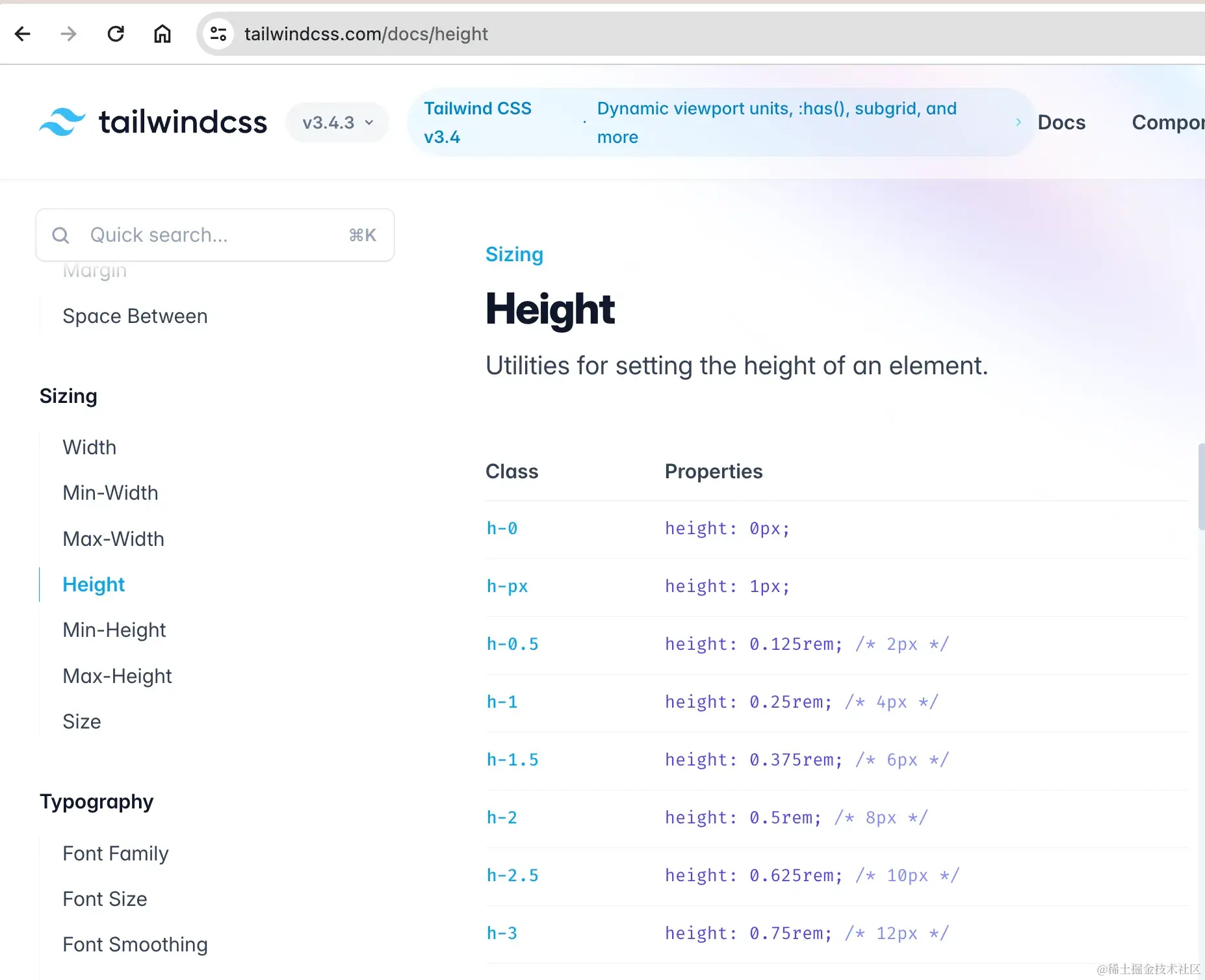Click the Height page title
Image resolution: width=1205 pixels, height=980 pixels.
pyautogui.click(x=550, y=309)
